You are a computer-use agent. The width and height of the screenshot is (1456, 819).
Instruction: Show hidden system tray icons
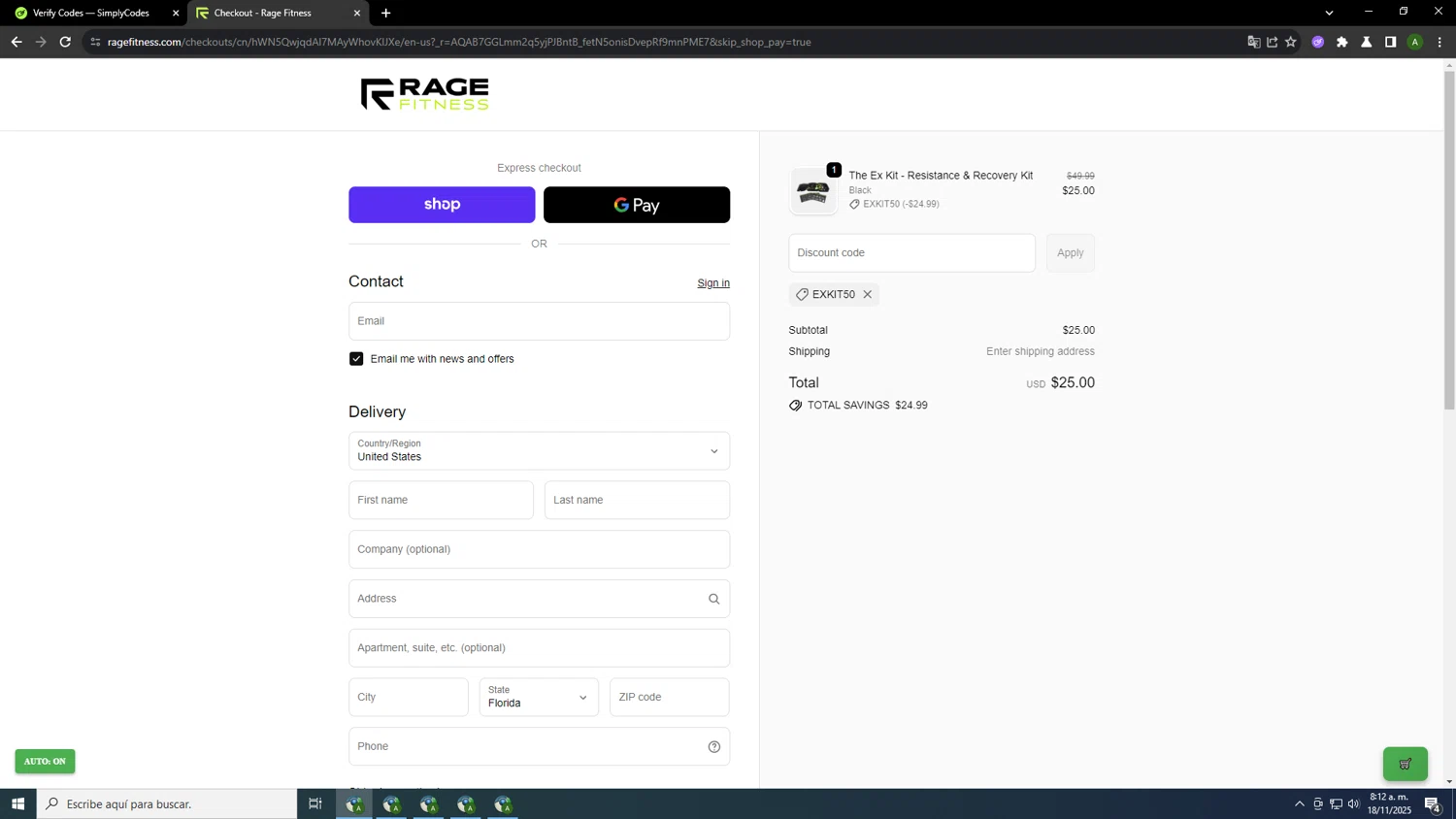(x=1300, y=803)
